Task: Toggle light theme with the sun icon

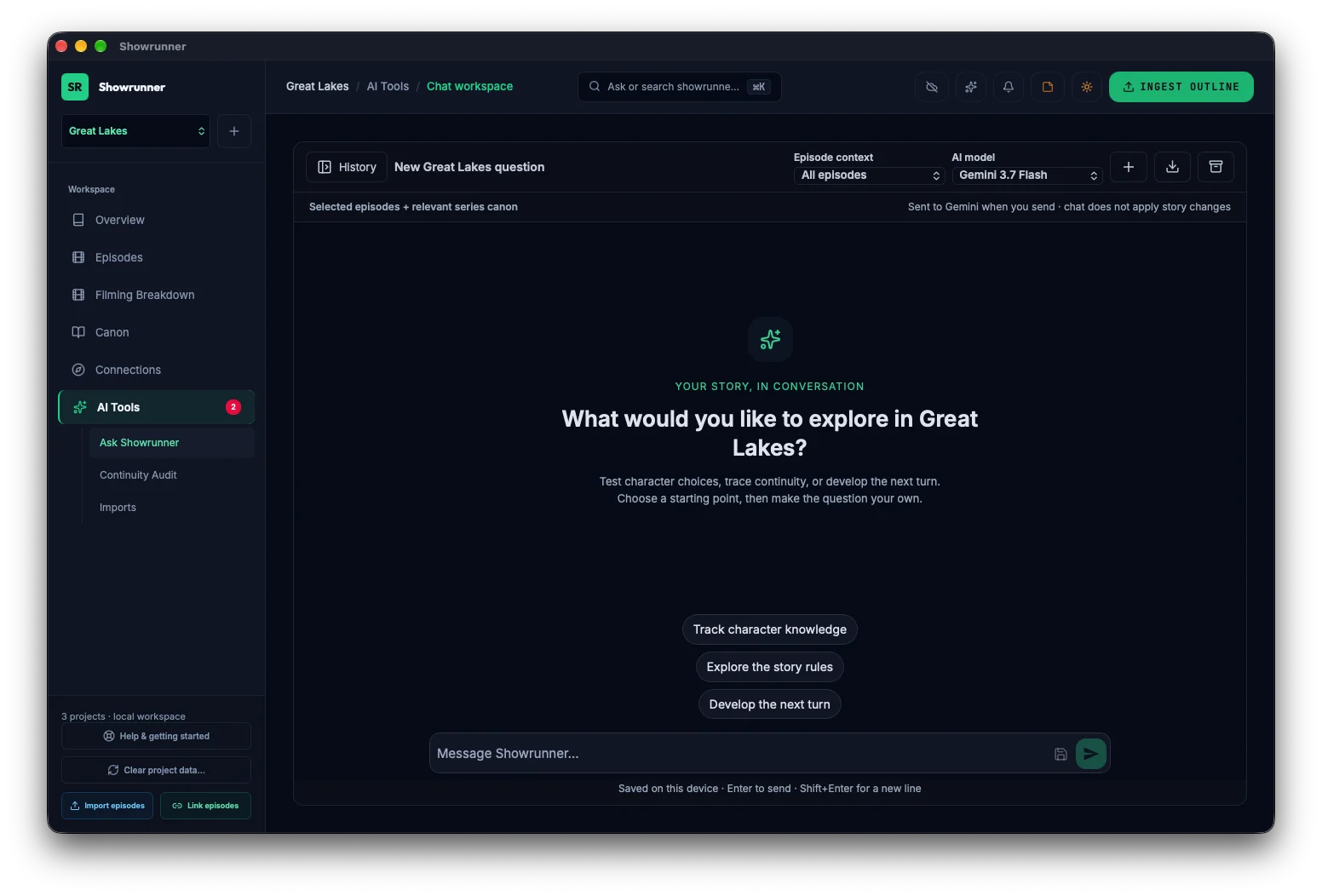Action: click(1087, 87)
